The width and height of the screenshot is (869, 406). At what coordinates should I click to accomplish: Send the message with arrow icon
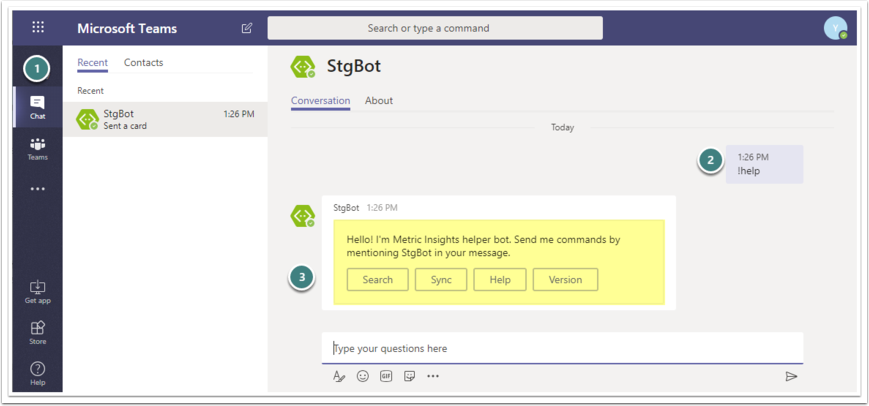click(x=791, y=377)
